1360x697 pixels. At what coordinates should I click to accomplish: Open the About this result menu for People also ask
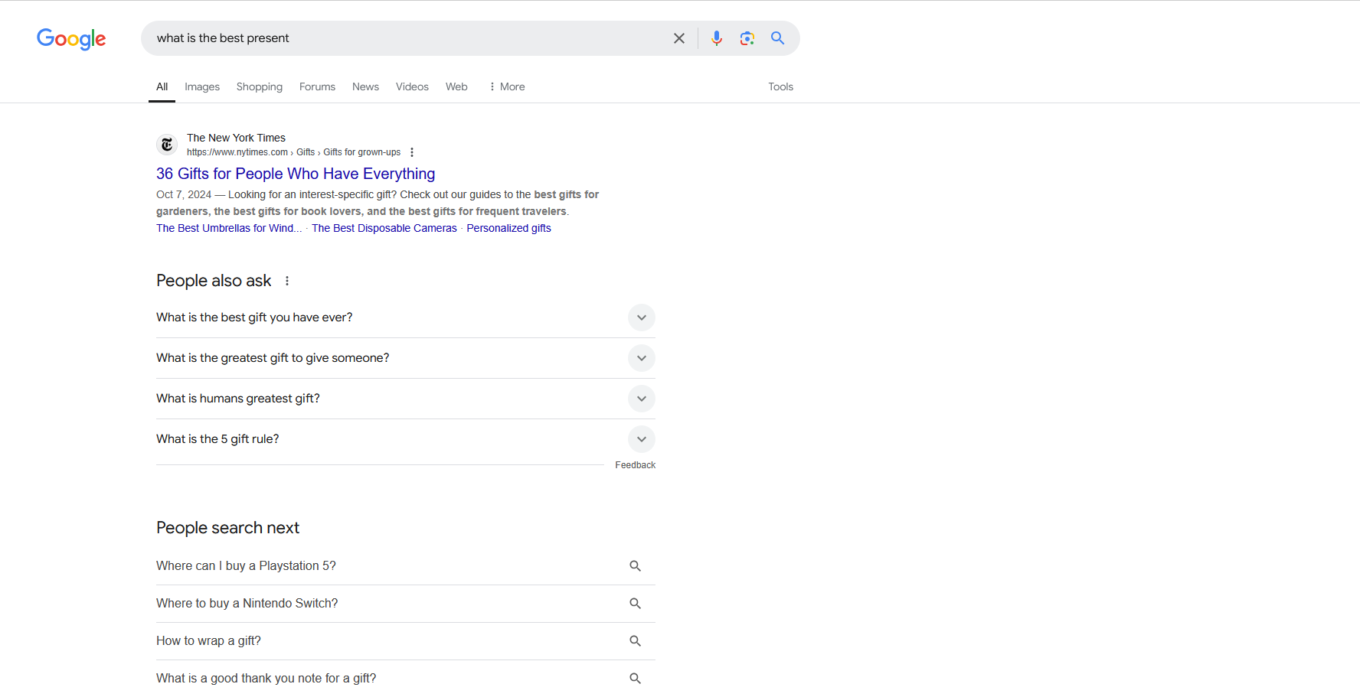287,280
